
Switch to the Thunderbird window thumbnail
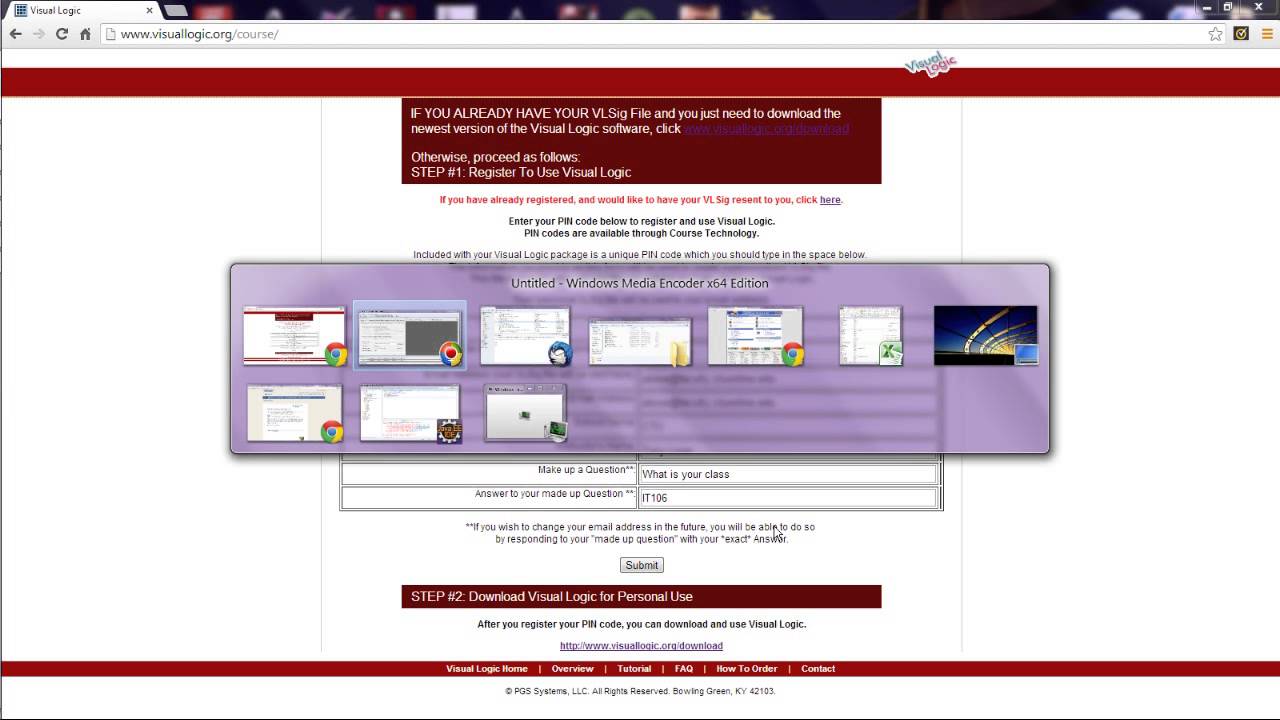click(525, 336)
